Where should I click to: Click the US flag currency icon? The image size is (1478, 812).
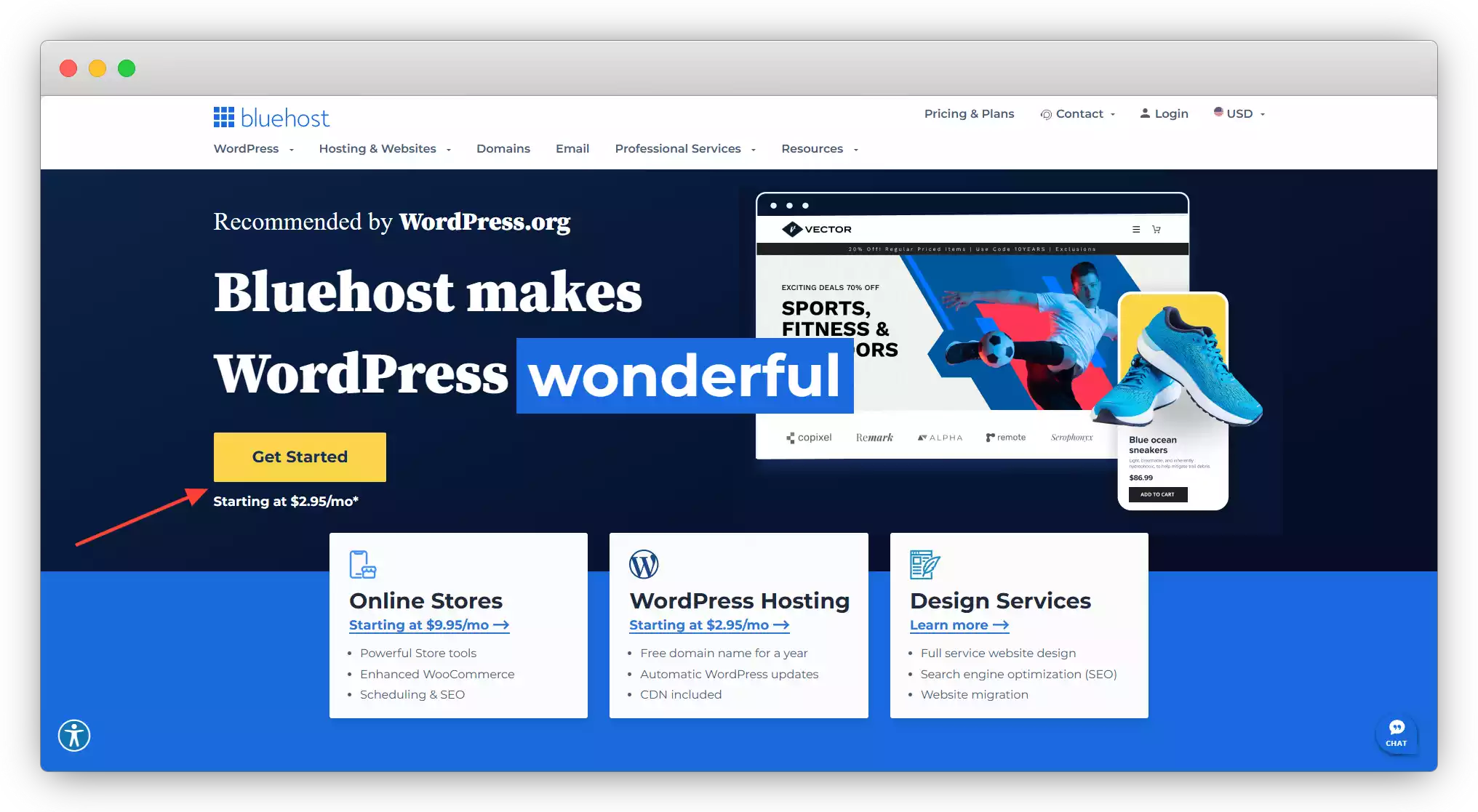tap(1218, 112)
